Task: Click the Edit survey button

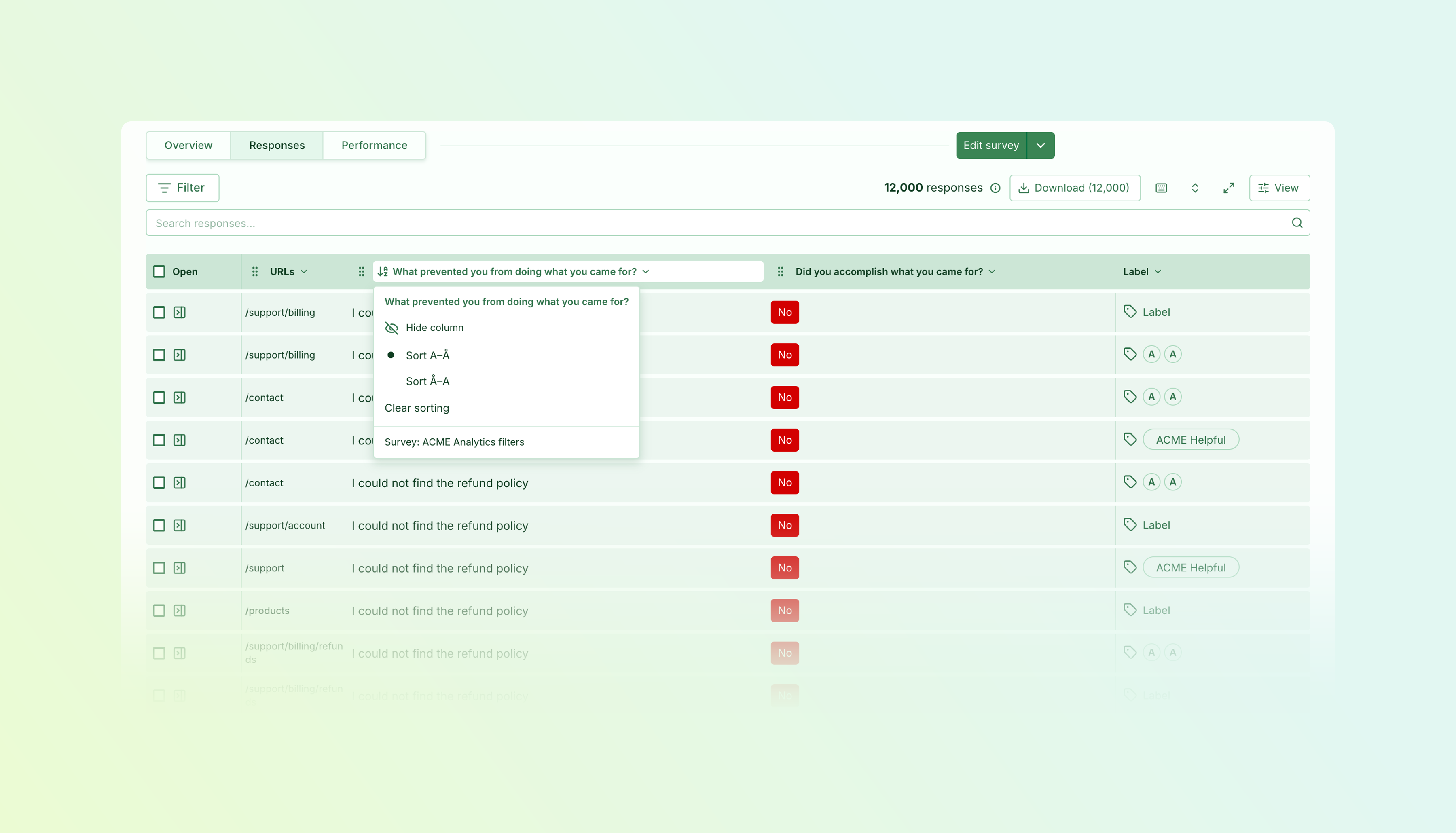Action: click(x=991, y=145)
